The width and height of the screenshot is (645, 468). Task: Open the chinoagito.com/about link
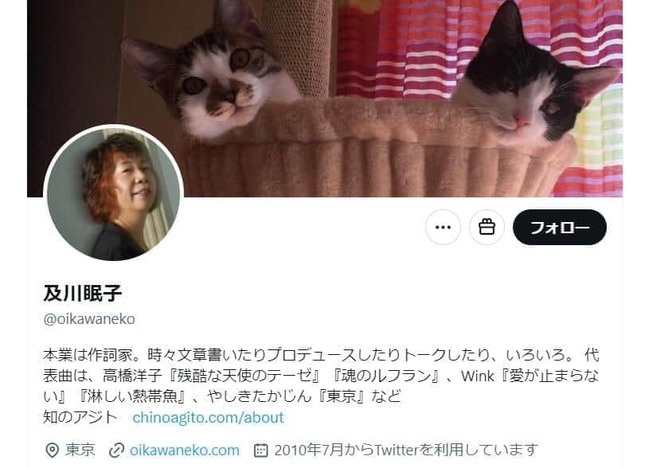coord(208,417)
